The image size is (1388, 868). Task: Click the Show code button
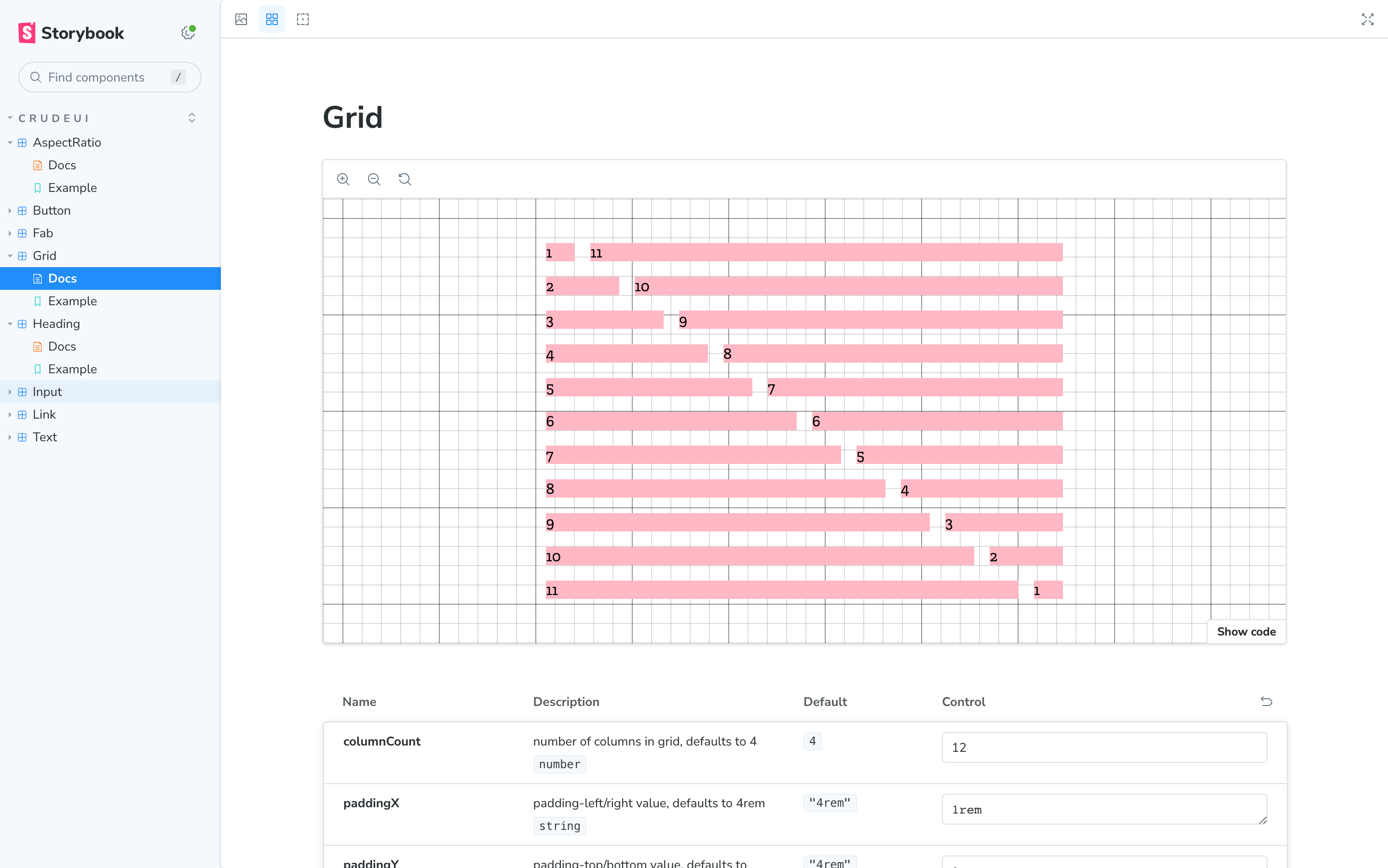click(x=1246, y=632)
